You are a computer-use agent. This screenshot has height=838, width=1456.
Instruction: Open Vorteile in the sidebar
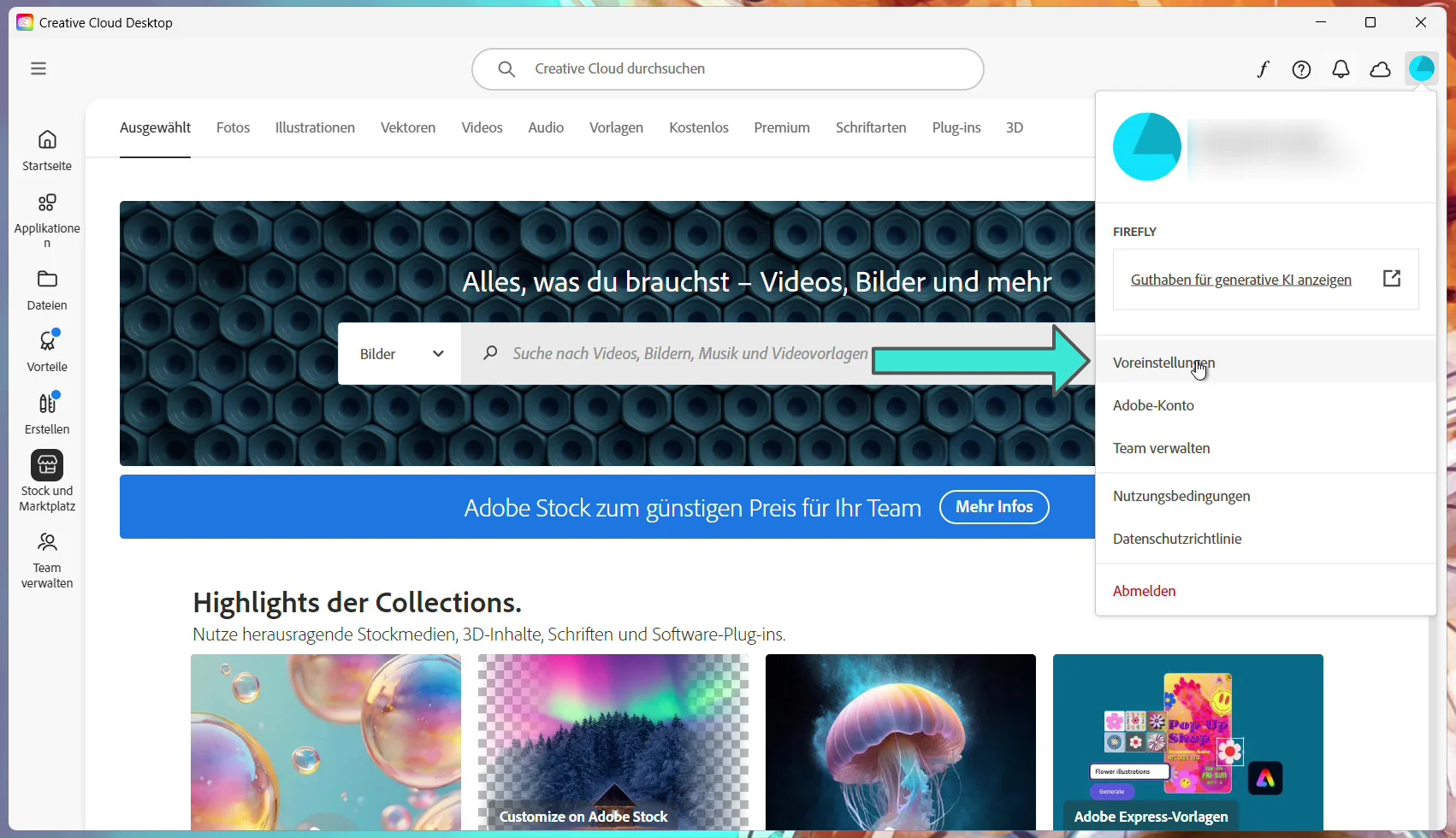pos(47,351)
